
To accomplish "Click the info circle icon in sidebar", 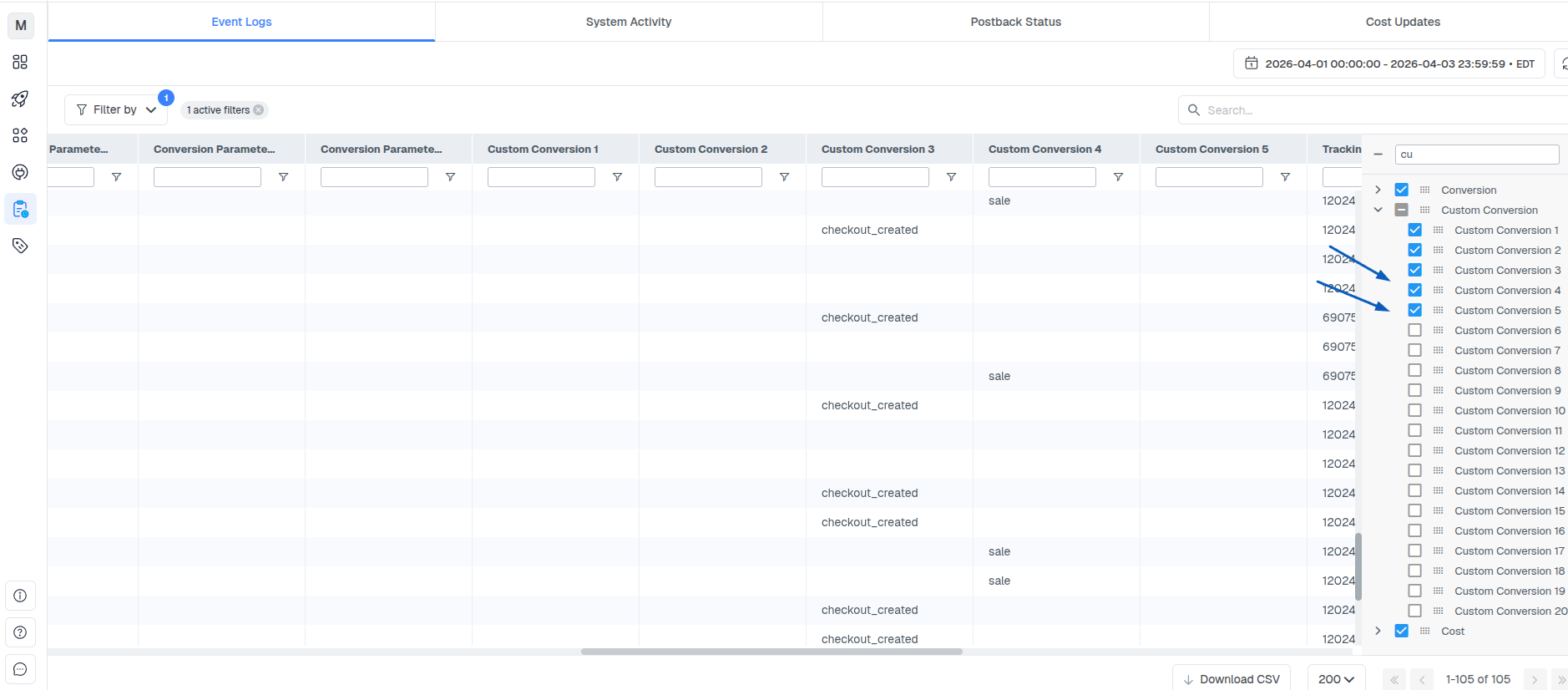I will click(20, 596).
